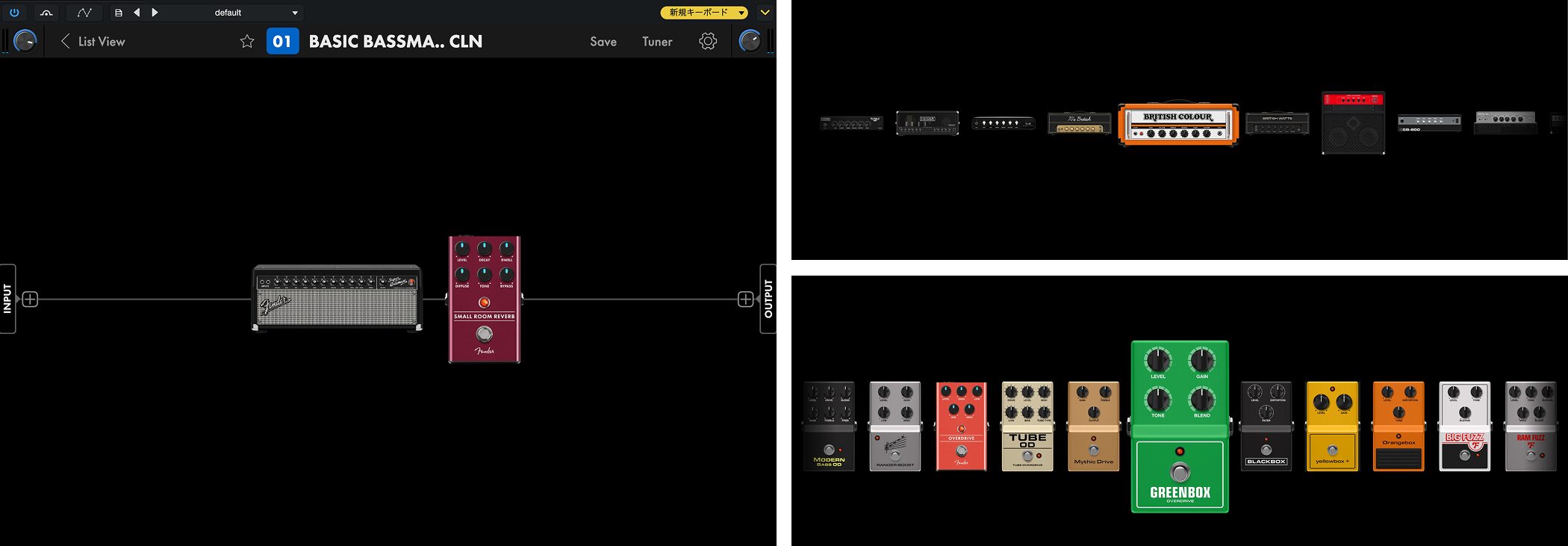Open settings gear icon
The height and width of the screenshot is (546, 1568).
coord(708,41)
